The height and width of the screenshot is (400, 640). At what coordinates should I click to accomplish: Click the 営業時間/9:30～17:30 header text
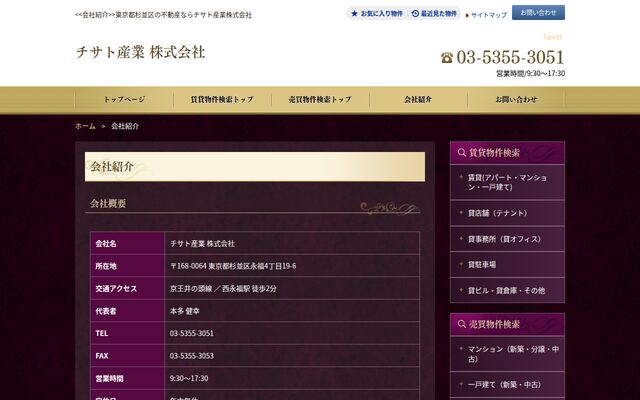[x=530, y=73]
